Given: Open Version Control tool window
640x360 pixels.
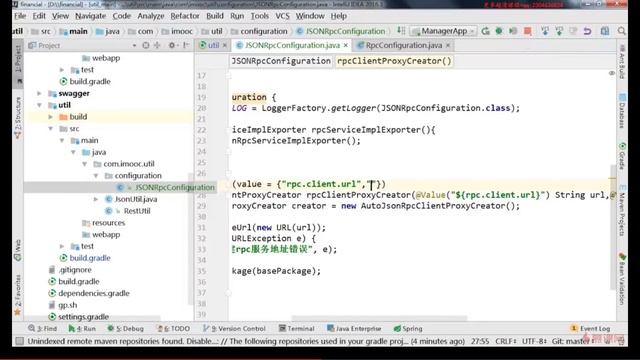Looking at the screenshot, I should 234,329.
